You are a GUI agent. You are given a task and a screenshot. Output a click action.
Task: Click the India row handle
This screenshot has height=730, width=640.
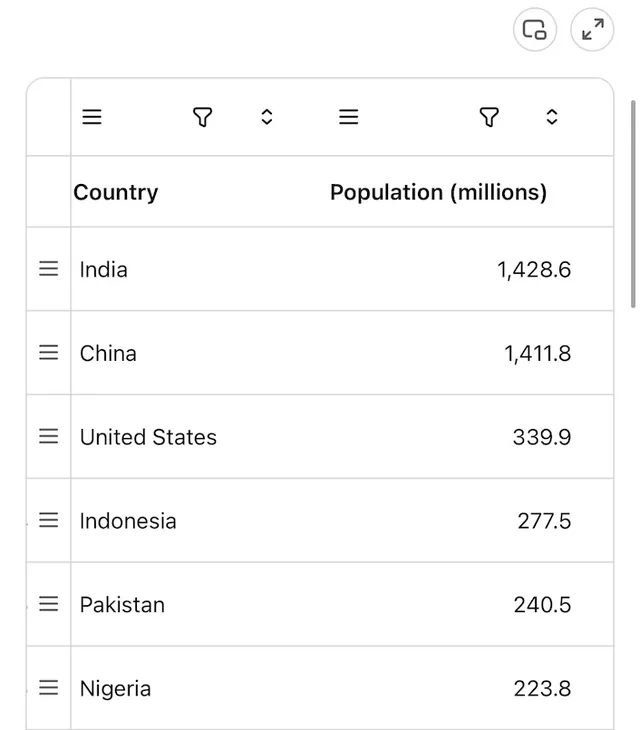click(x=48, y=269)
